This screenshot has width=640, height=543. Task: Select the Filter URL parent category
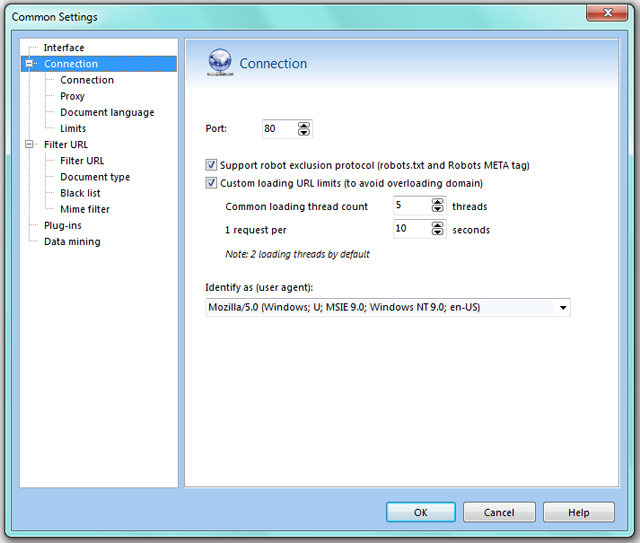point(66,145)
